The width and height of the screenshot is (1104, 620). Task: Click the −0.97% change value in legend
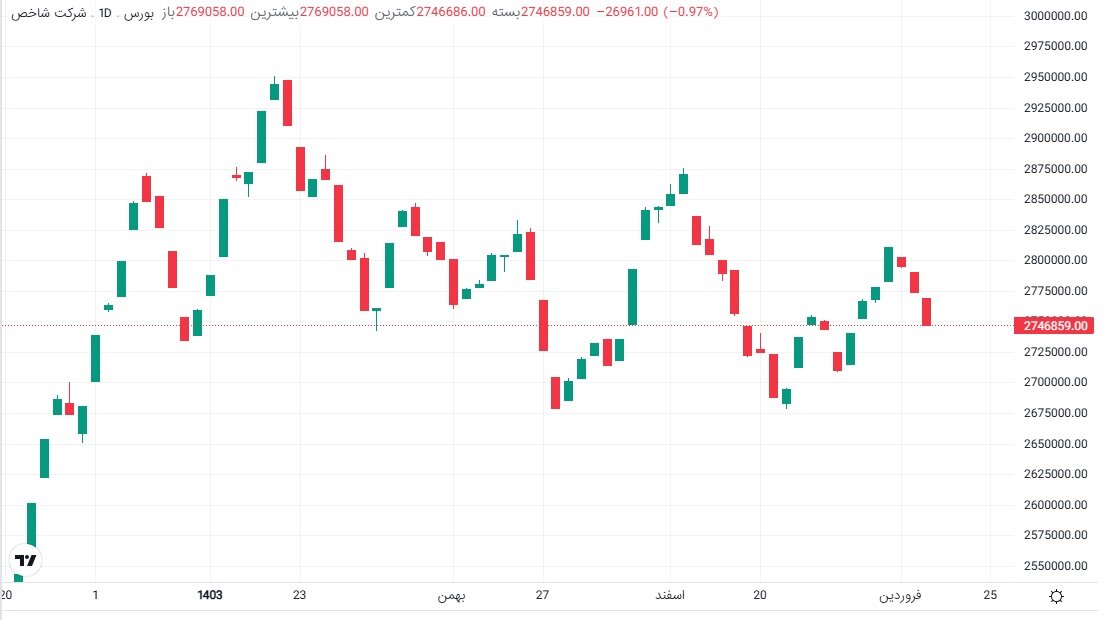(x=692, y=12)
